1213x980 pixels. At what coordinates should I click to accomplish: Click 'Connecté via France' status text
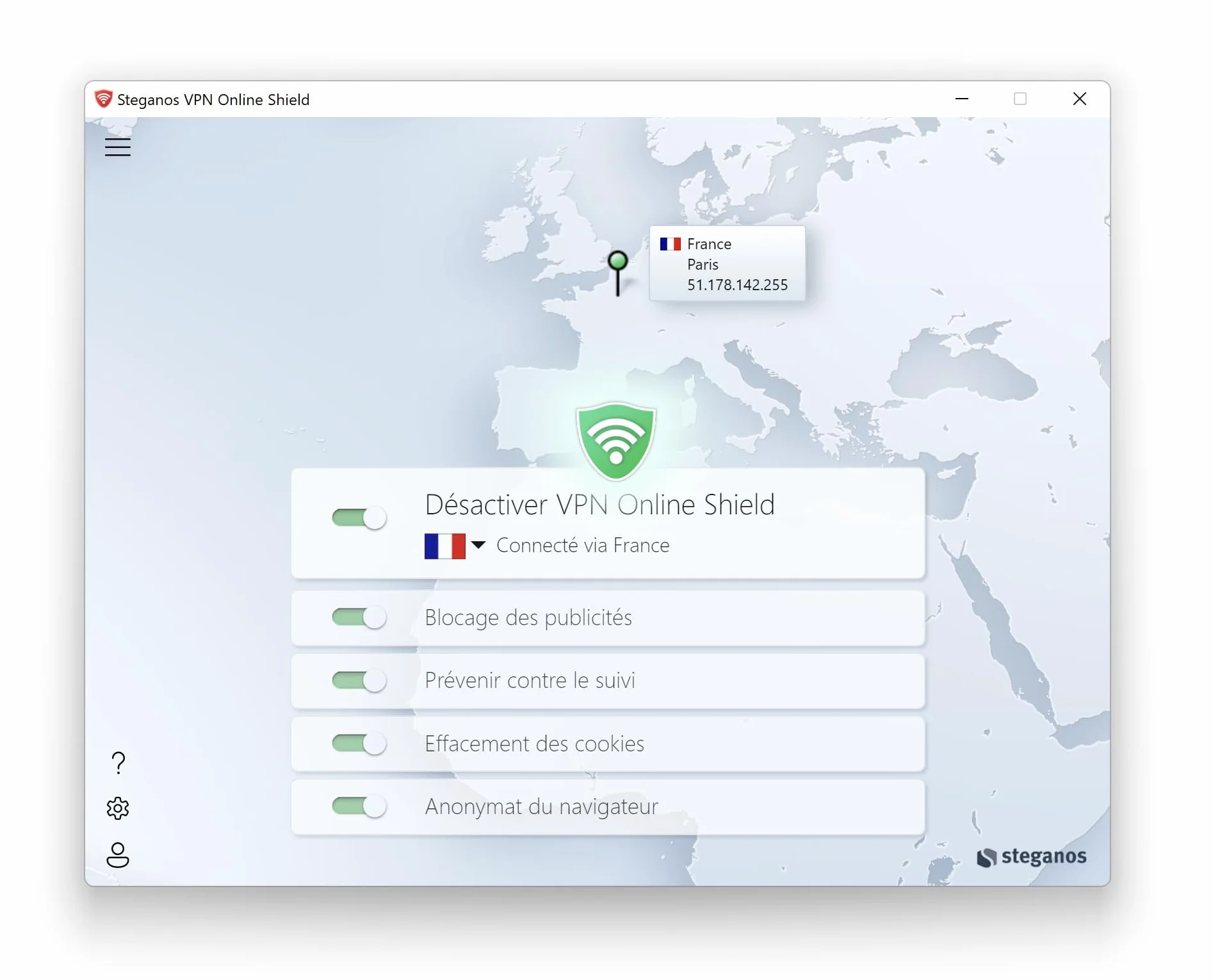tap(583, 545)
